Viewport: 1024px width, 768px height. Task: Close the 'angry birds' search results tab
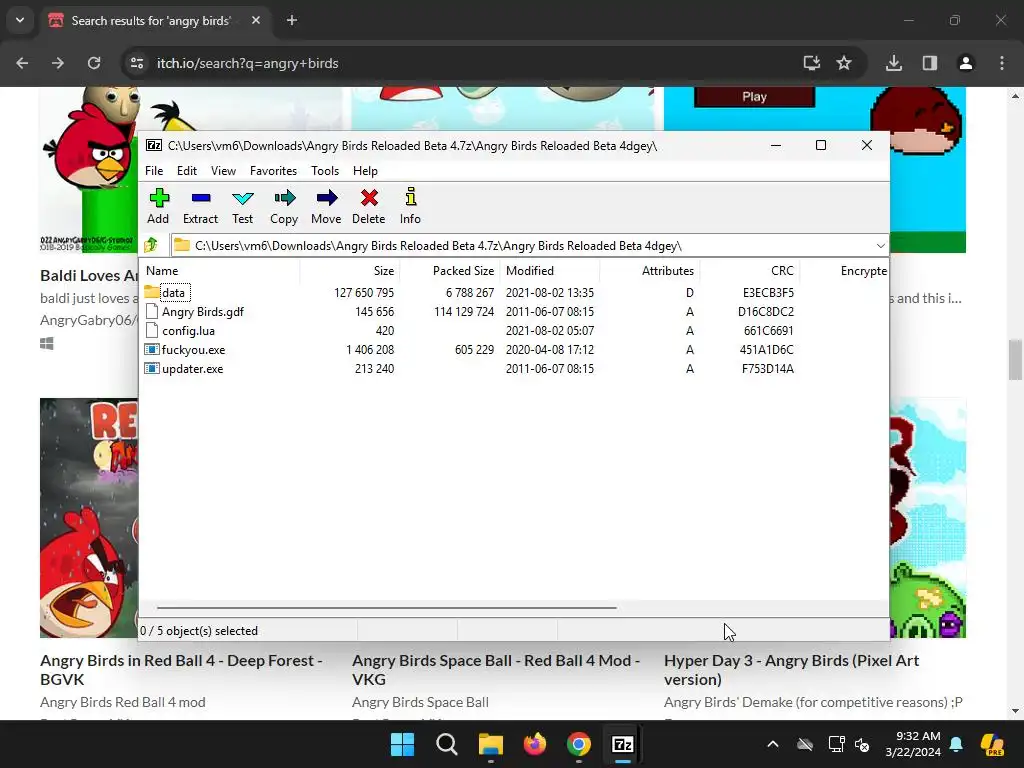256,20
